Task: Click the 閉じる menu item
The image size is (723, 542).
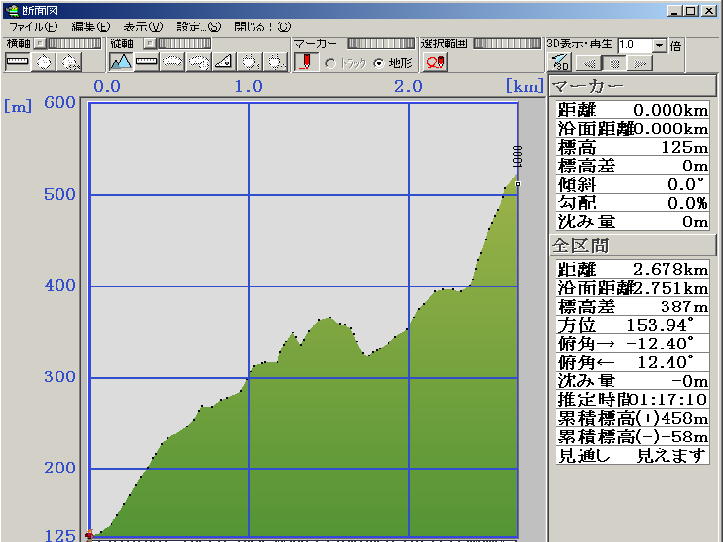Action: click(256, 27)
